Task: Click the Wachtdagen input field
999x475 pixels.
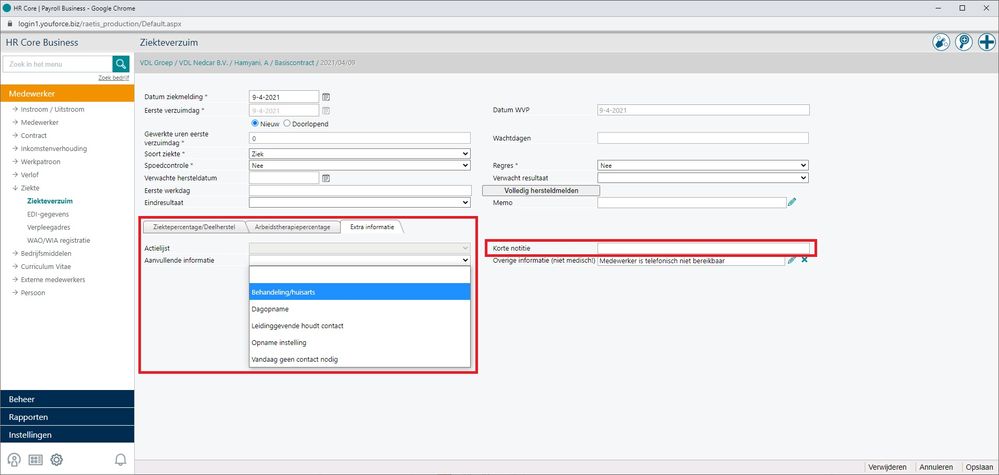Action: pyautogui.click(x=703, y=138)
